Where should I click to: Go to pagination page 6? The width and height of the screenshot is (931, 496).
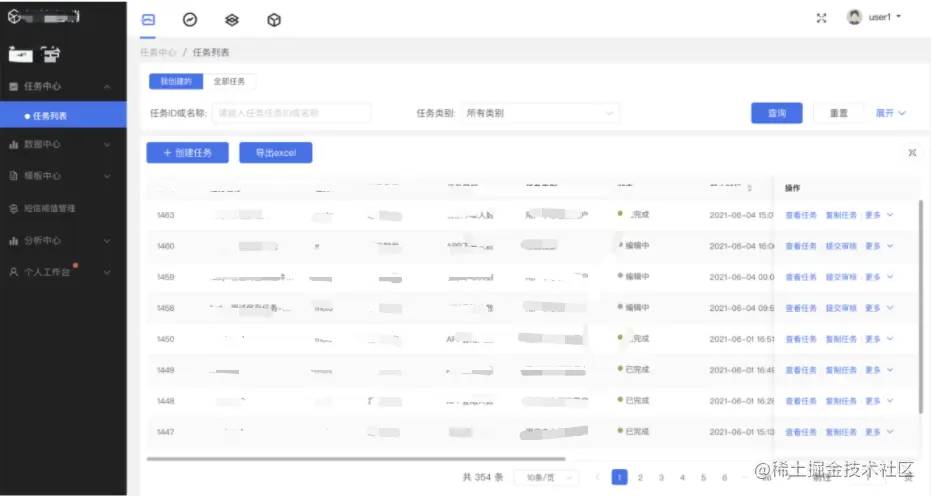click(x=724, y=477)
